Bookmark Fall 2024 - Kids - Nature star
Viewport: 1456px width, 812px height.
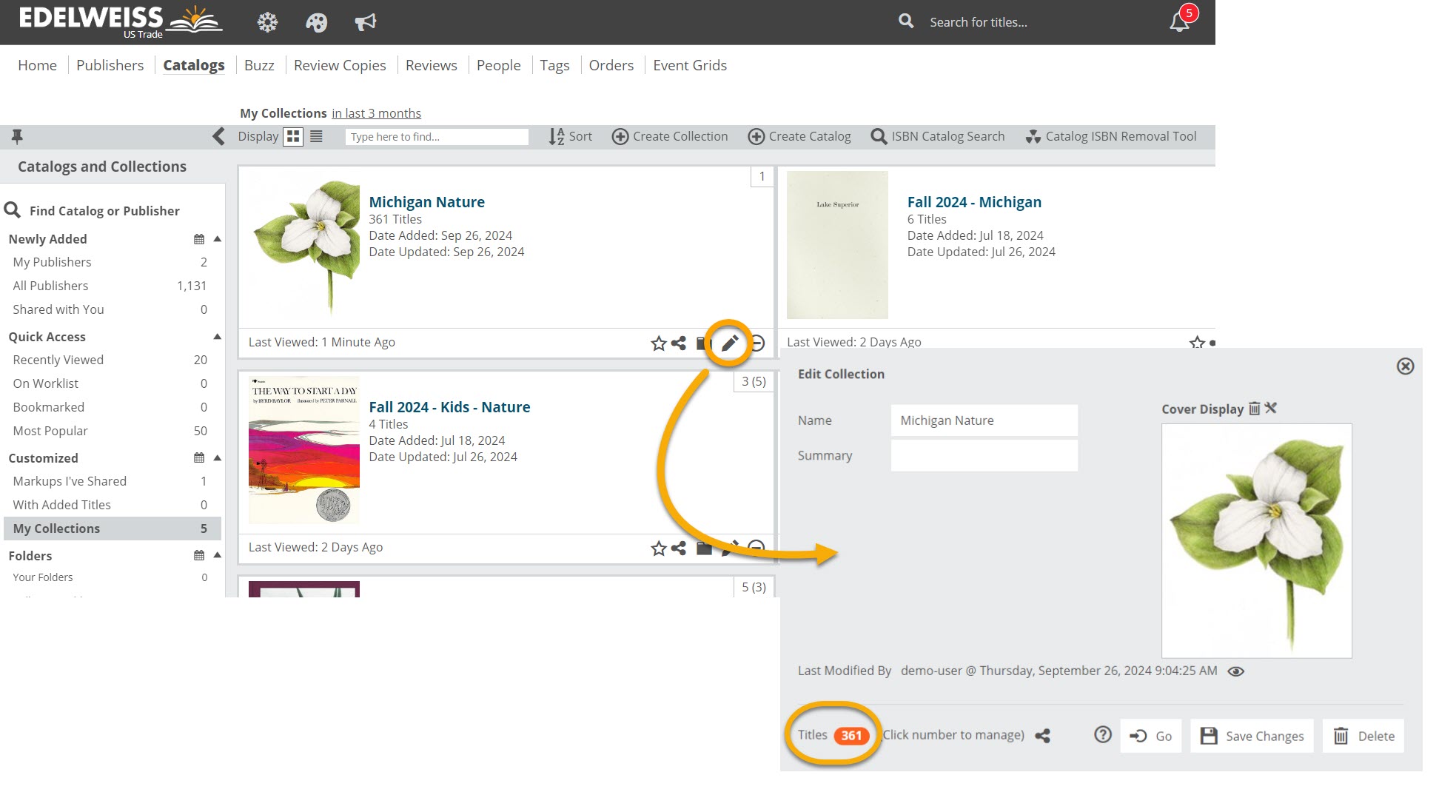tap(659, 548)
